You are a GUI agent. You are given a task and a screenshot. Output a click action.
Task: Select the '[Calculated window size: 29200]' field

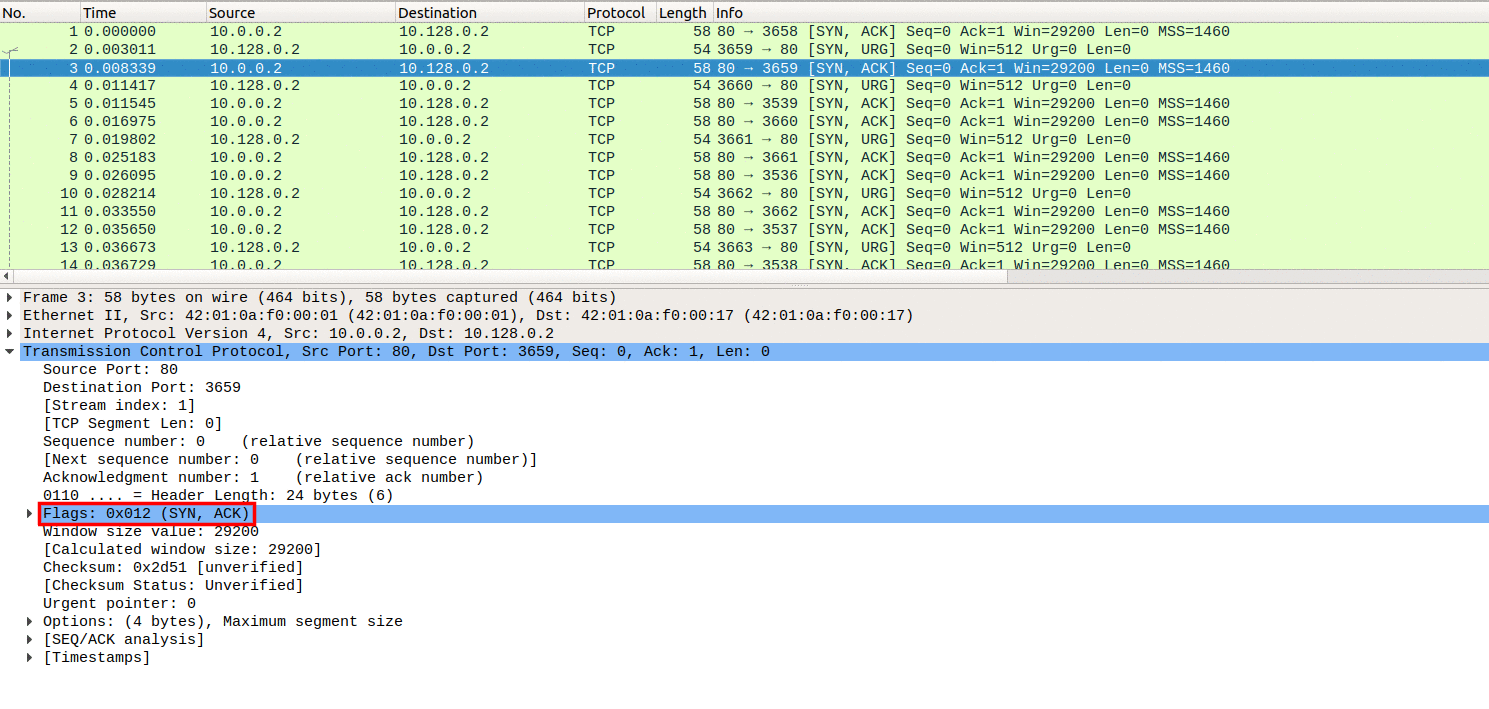click(182, 550)
